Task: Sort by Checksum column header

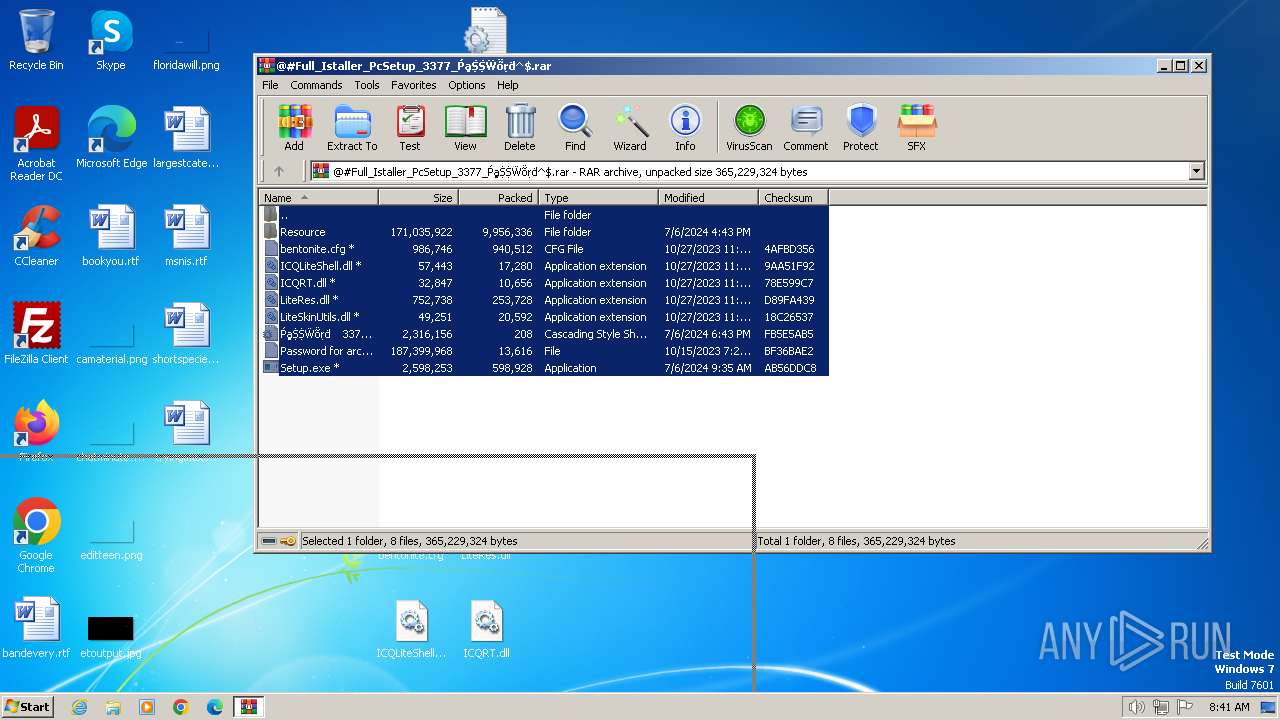Action: point(793,198)
